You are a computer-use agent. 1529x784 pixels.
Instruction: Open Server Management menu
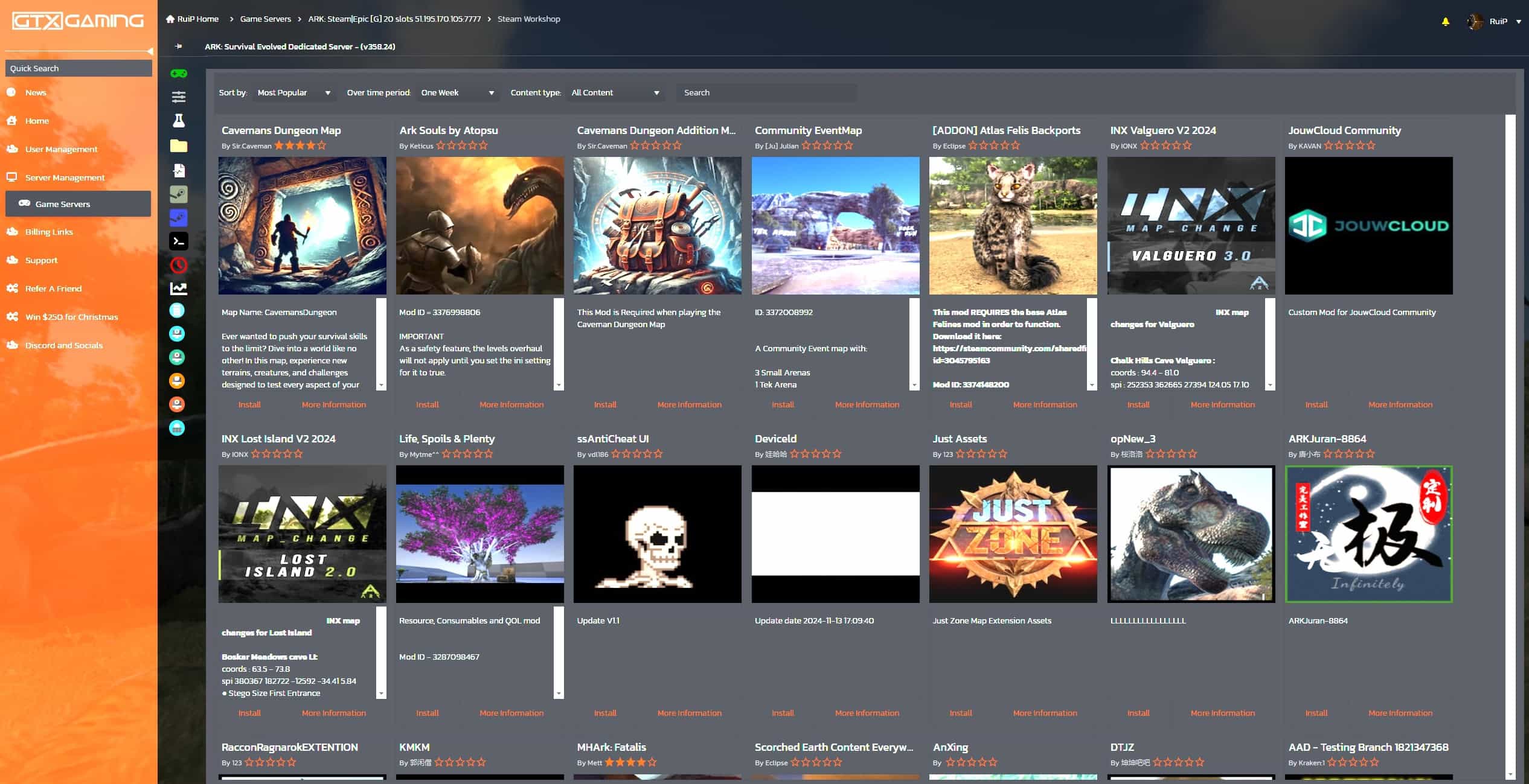(65, 177)
